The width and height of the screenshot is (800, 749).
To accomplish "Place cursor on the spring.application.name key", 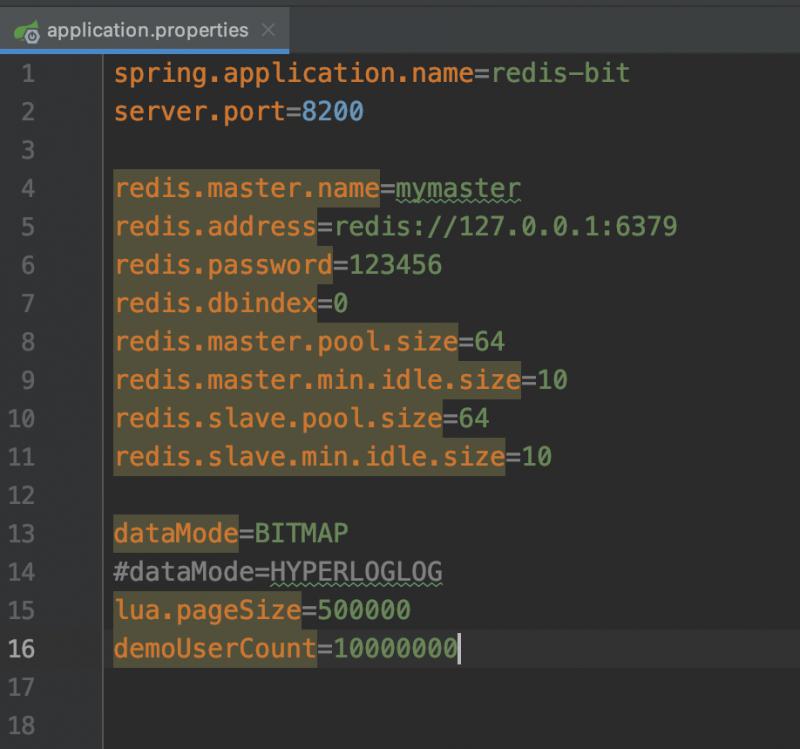I will point(294,73).
